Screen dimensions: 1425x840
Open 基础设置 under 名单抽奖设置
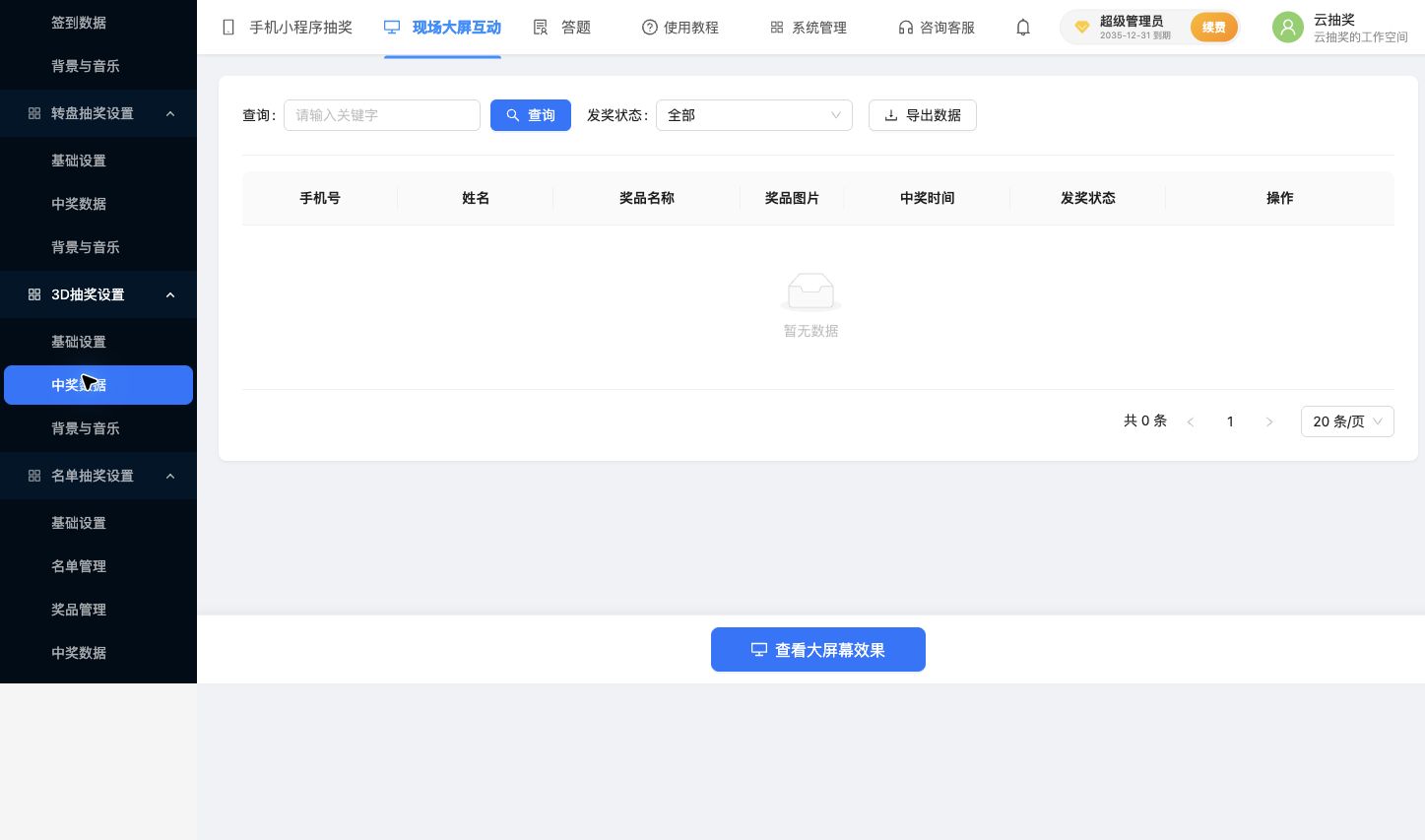(x=79, y=523)
